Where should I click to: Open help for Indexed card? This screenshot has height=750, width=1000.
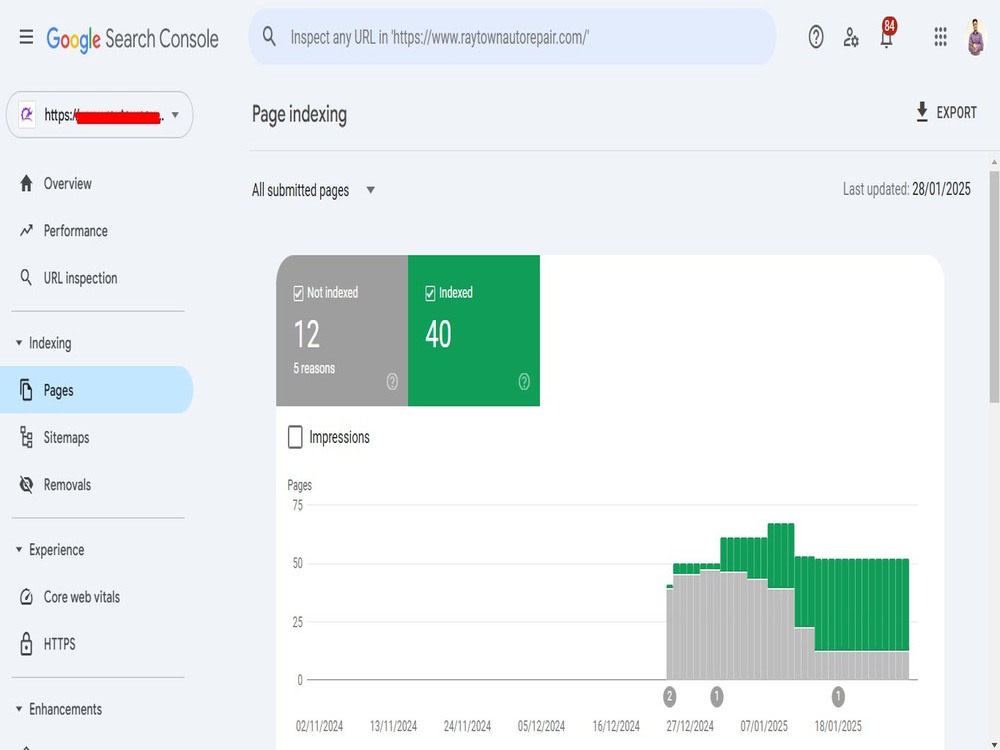524,381
